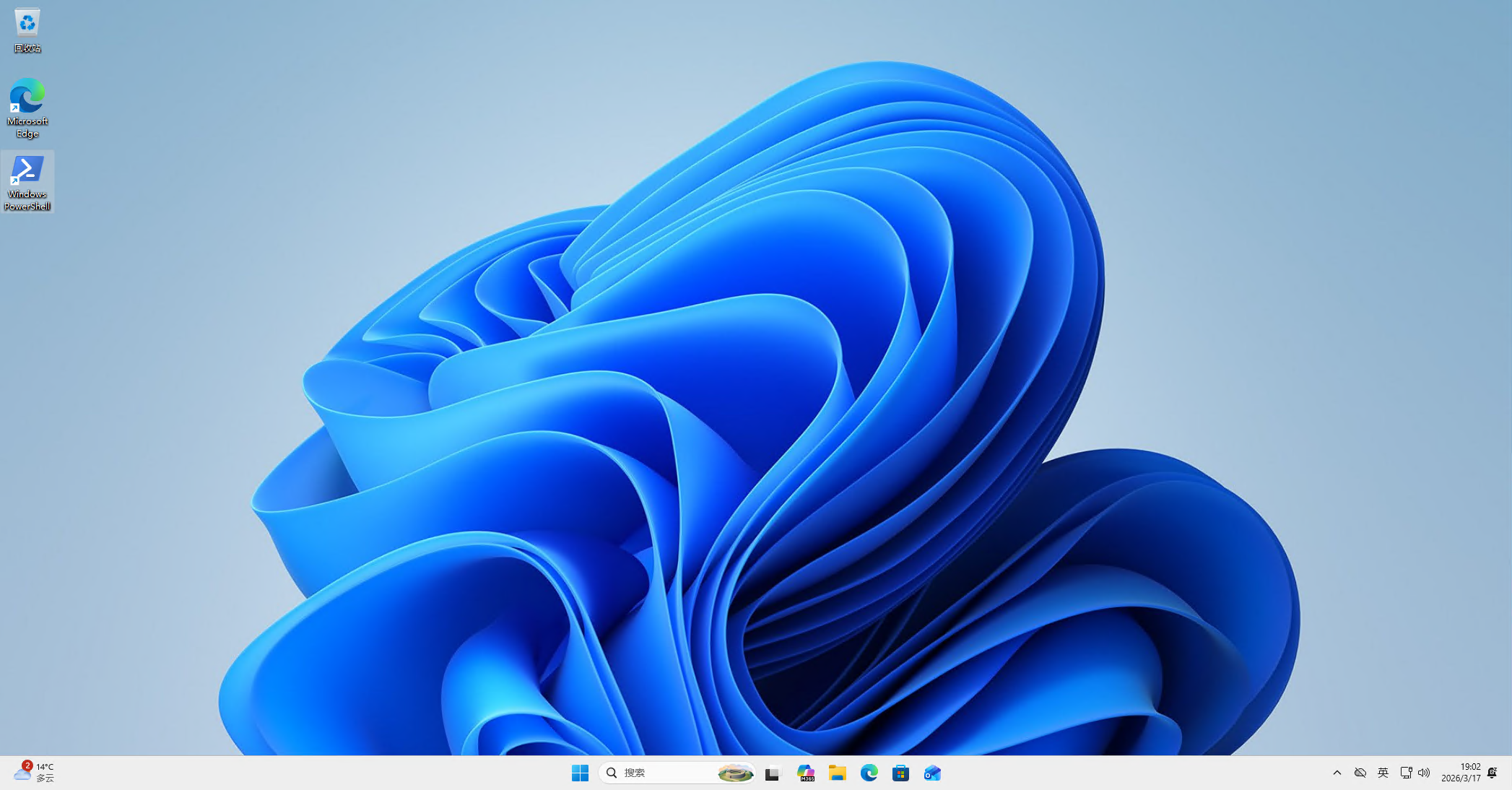Open the network status flyout
Screen dimensions: 1512x790
(x=1406, y=772)
